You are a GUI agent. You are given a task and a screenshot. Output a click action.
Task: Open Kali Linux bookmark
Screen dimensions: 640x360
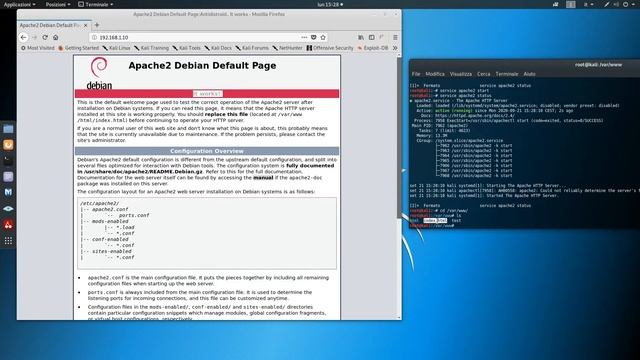(x=116, y=48)
